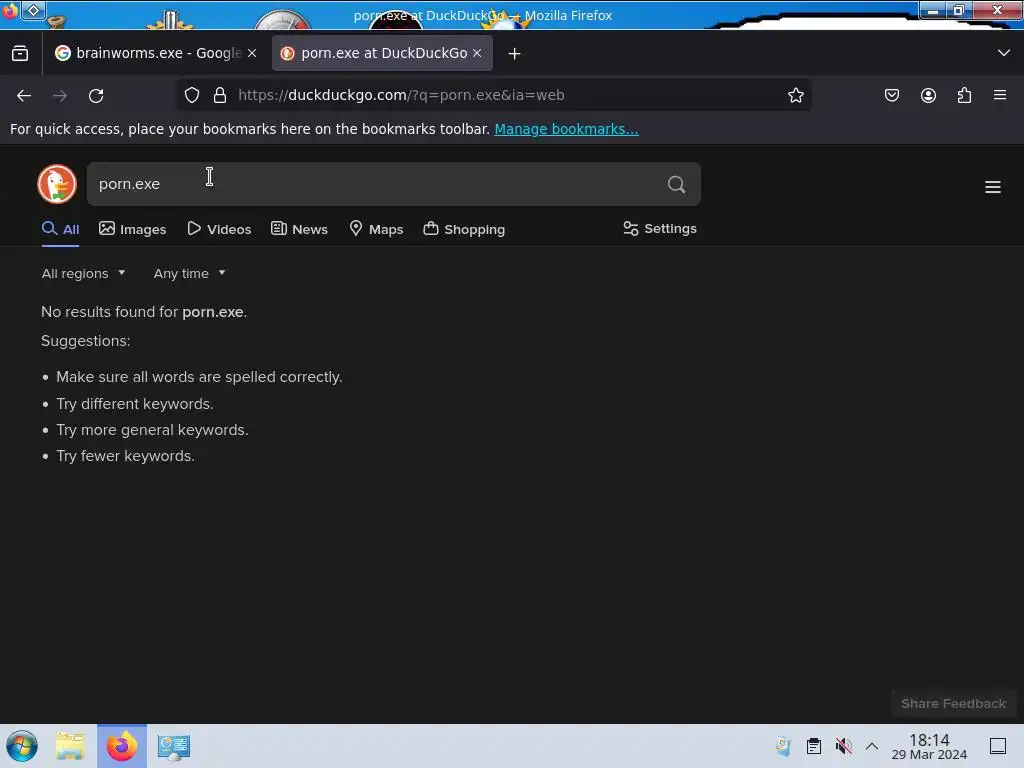Open a new tab with plus button
The image size is (1024, 768).
[x=515, y=54]
